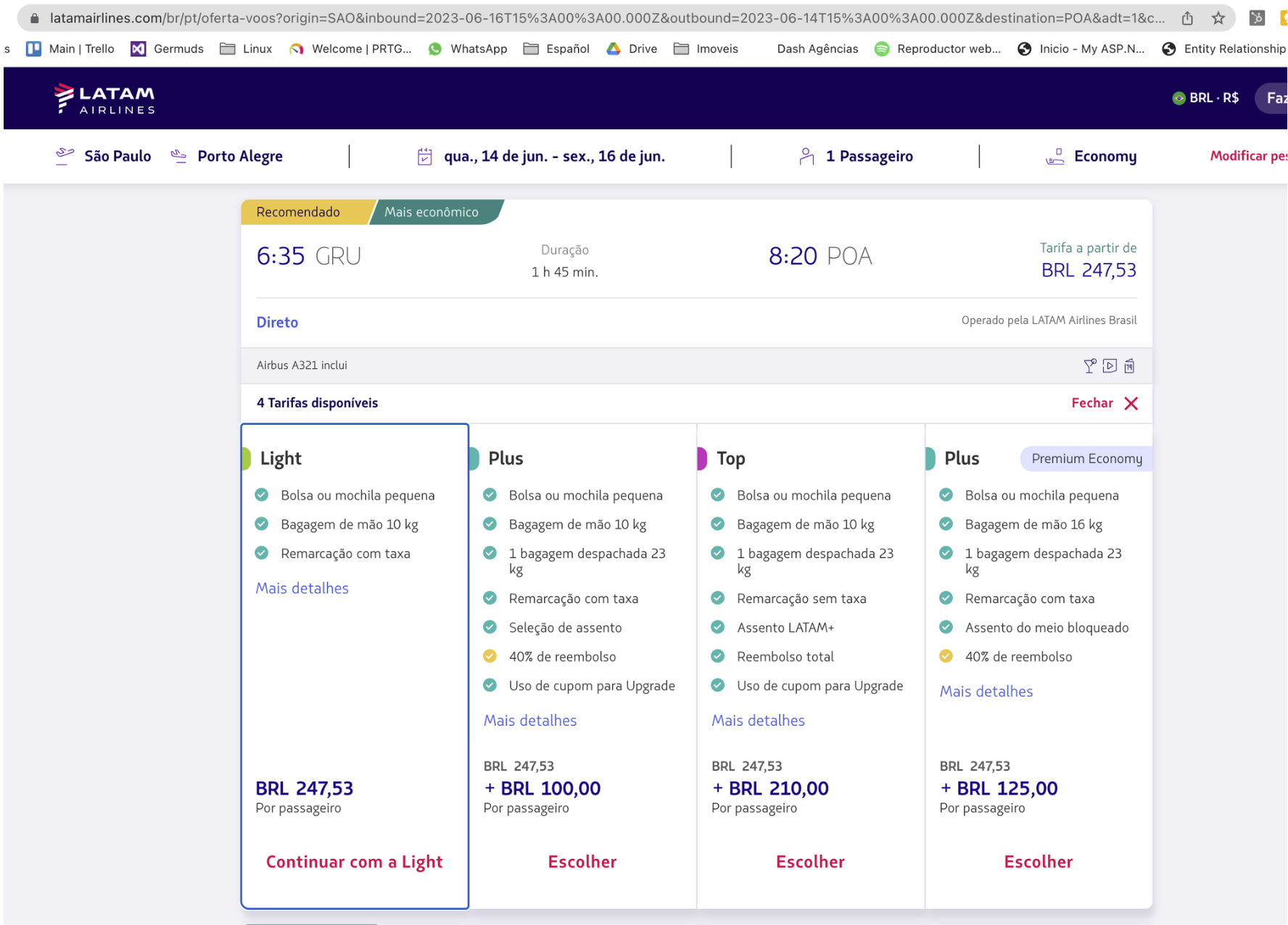Image resolution: width=1288 pixels, height=925 pixels.
Task: Click the '1 h 45 min.' duration
Action: [x=564, y=273]
